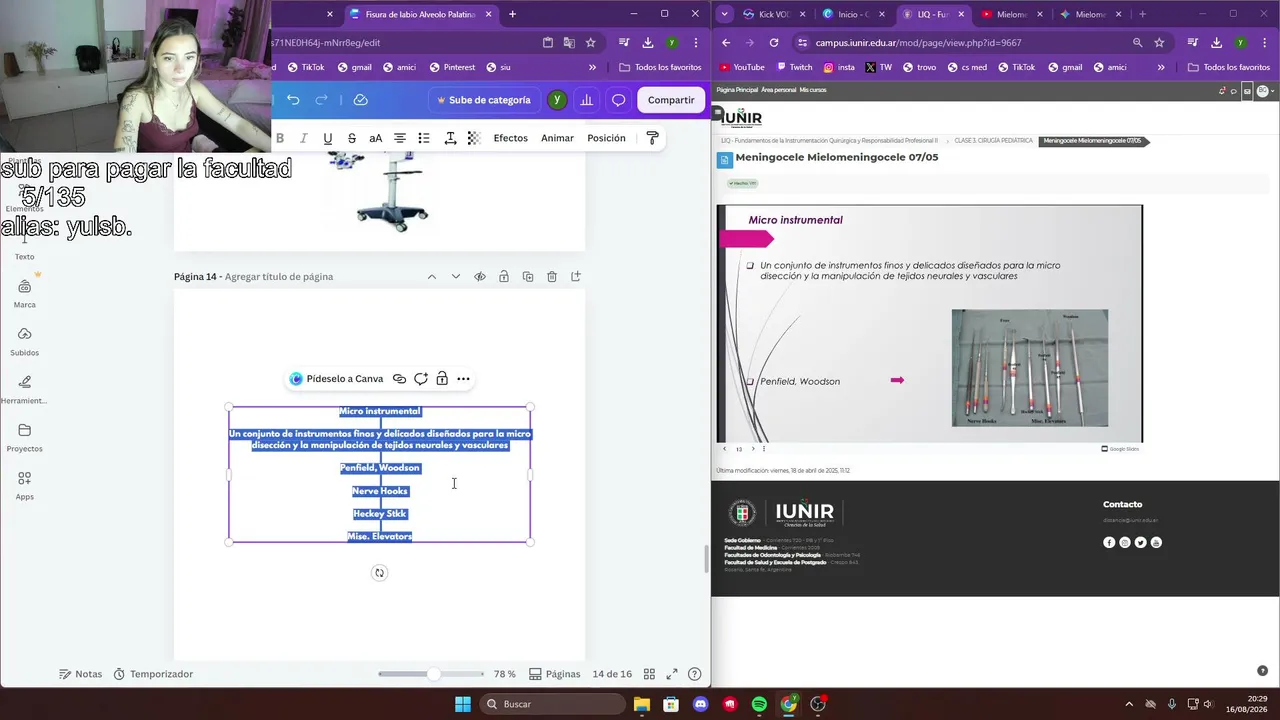
Task: Turn on bulleted list formatting
Action: tap(424, 138)
